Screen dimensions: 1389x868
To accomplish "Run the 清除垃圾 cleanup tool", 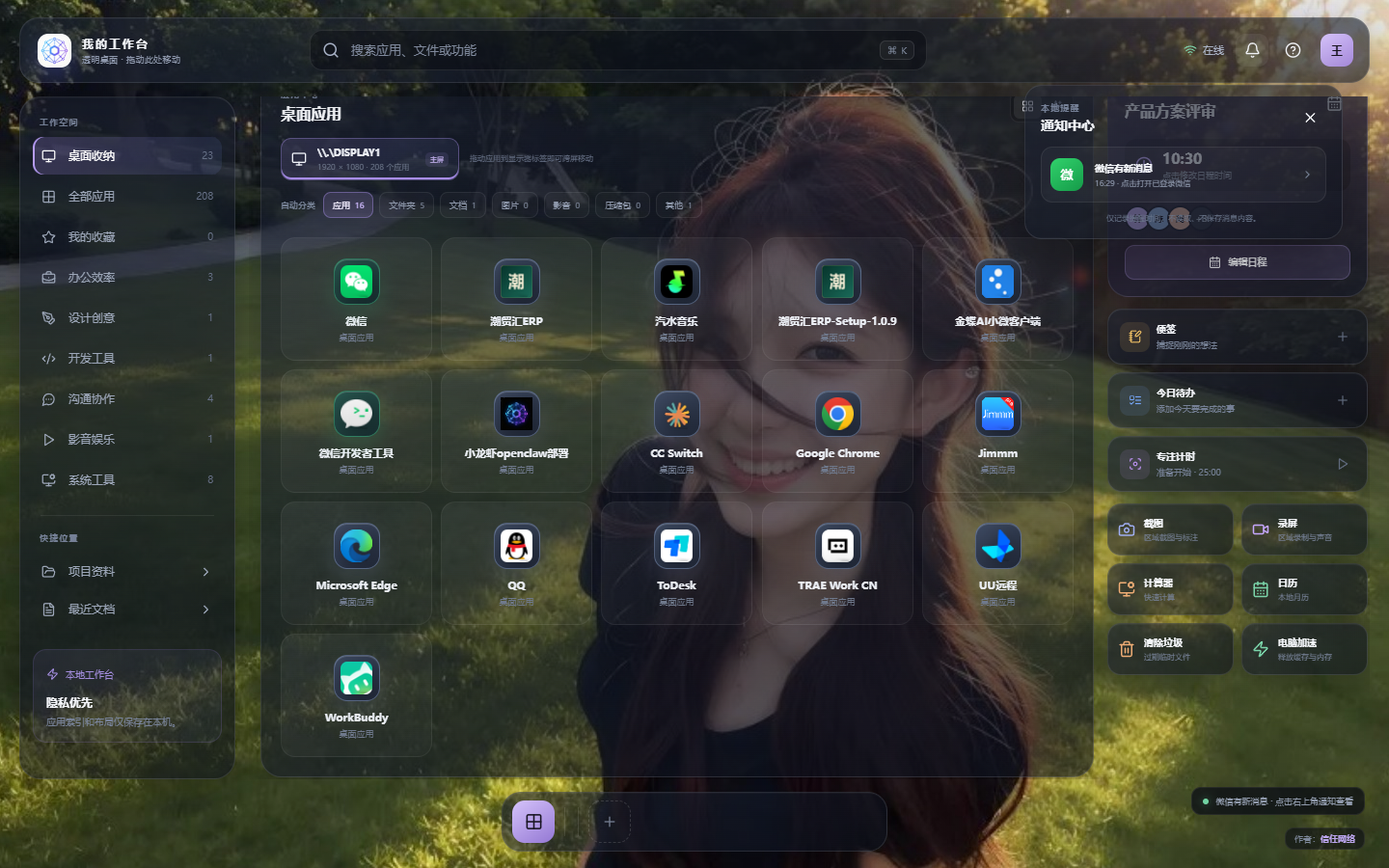I will [x=1170, y=649].
